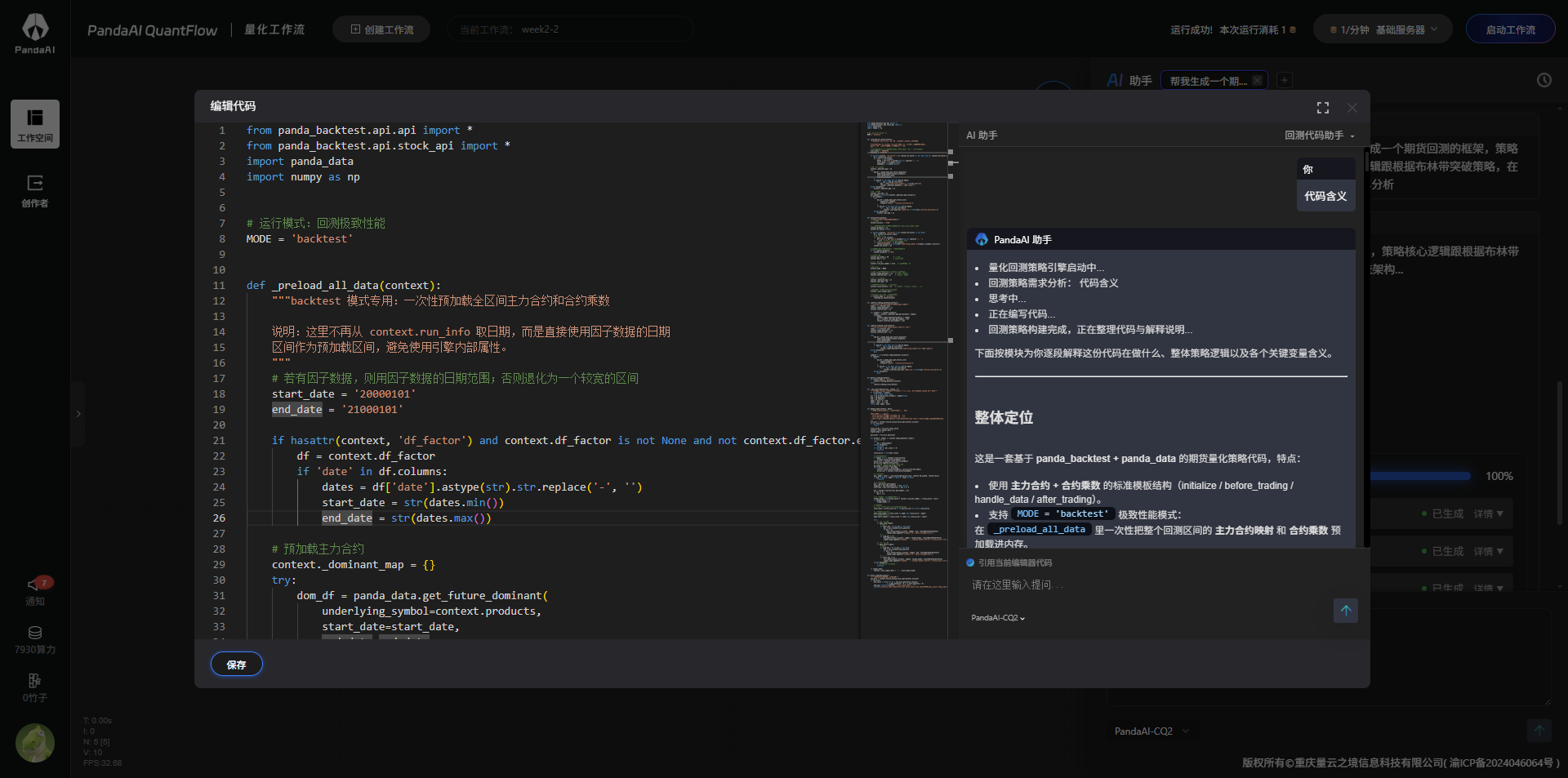Click the fullscreen icon in the code editor dialog
The image size is (1568, 778).
tap(1322, 108)
